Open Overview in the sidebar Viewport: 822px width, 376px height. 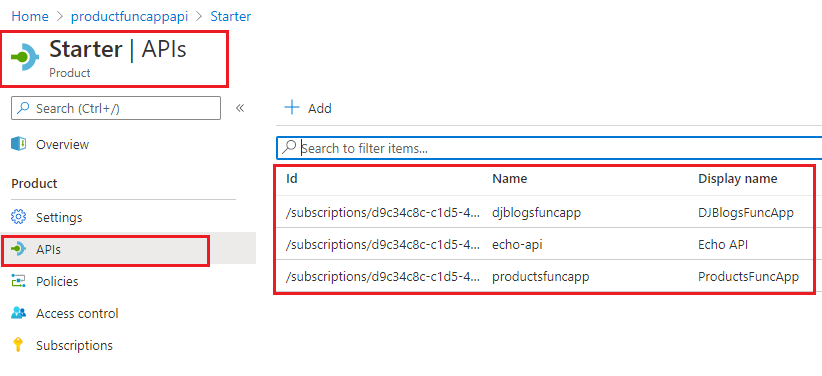pos(62,144)
